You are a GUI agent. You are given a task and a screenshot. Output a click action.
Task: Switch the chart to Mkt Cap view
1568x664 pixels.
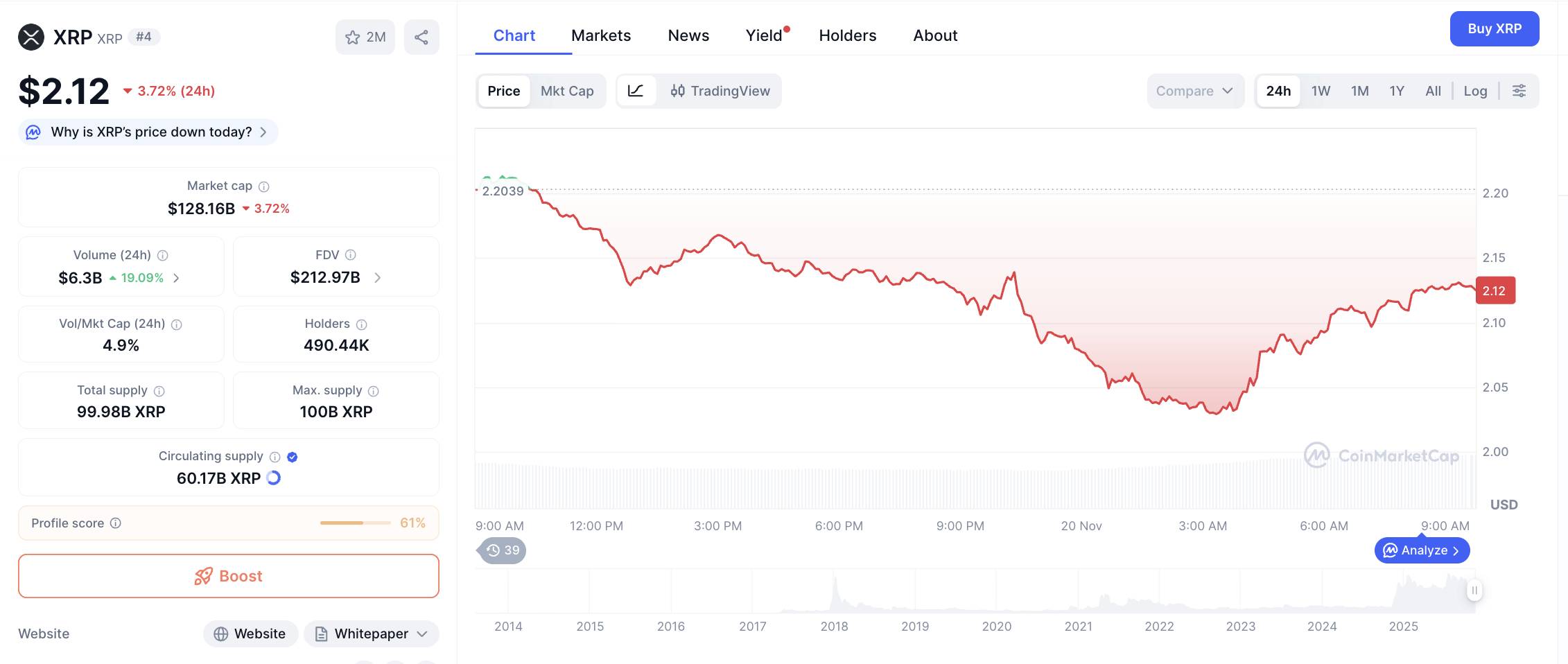pos(567,91)
